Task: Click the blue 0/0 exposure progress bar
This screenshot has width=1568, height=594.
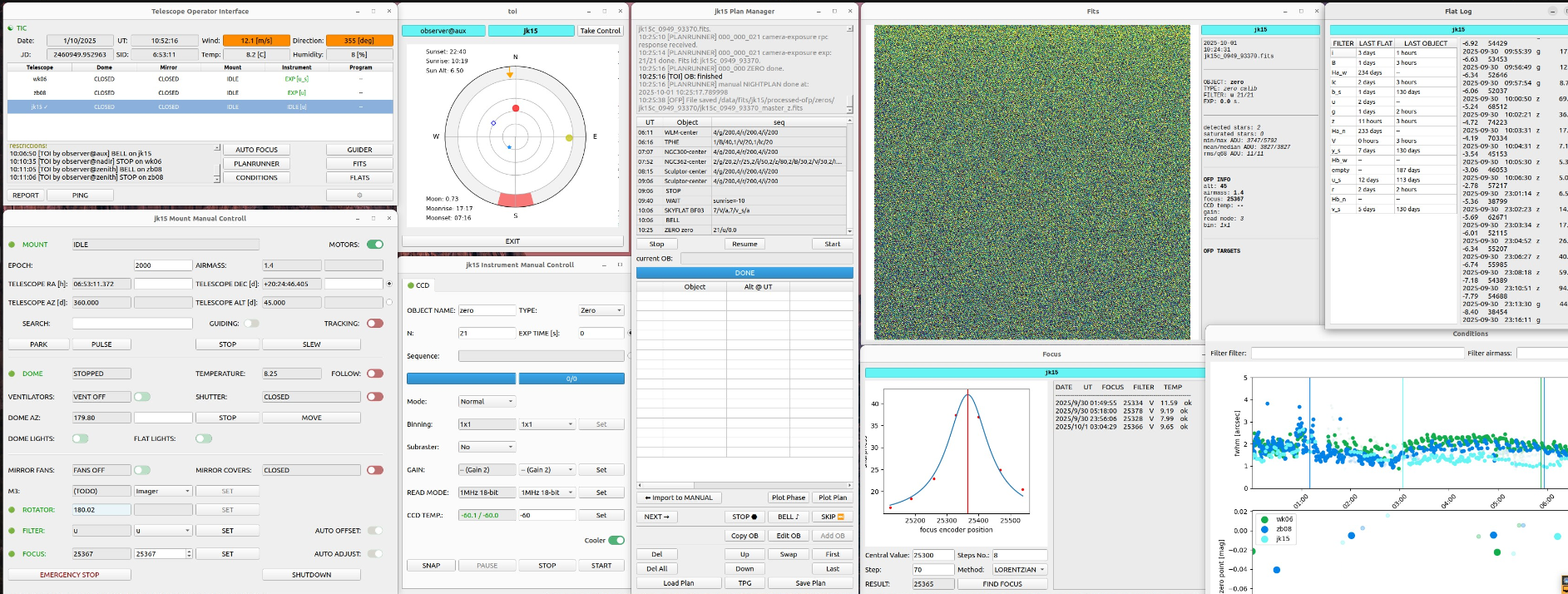Action: tap(571, 379)
